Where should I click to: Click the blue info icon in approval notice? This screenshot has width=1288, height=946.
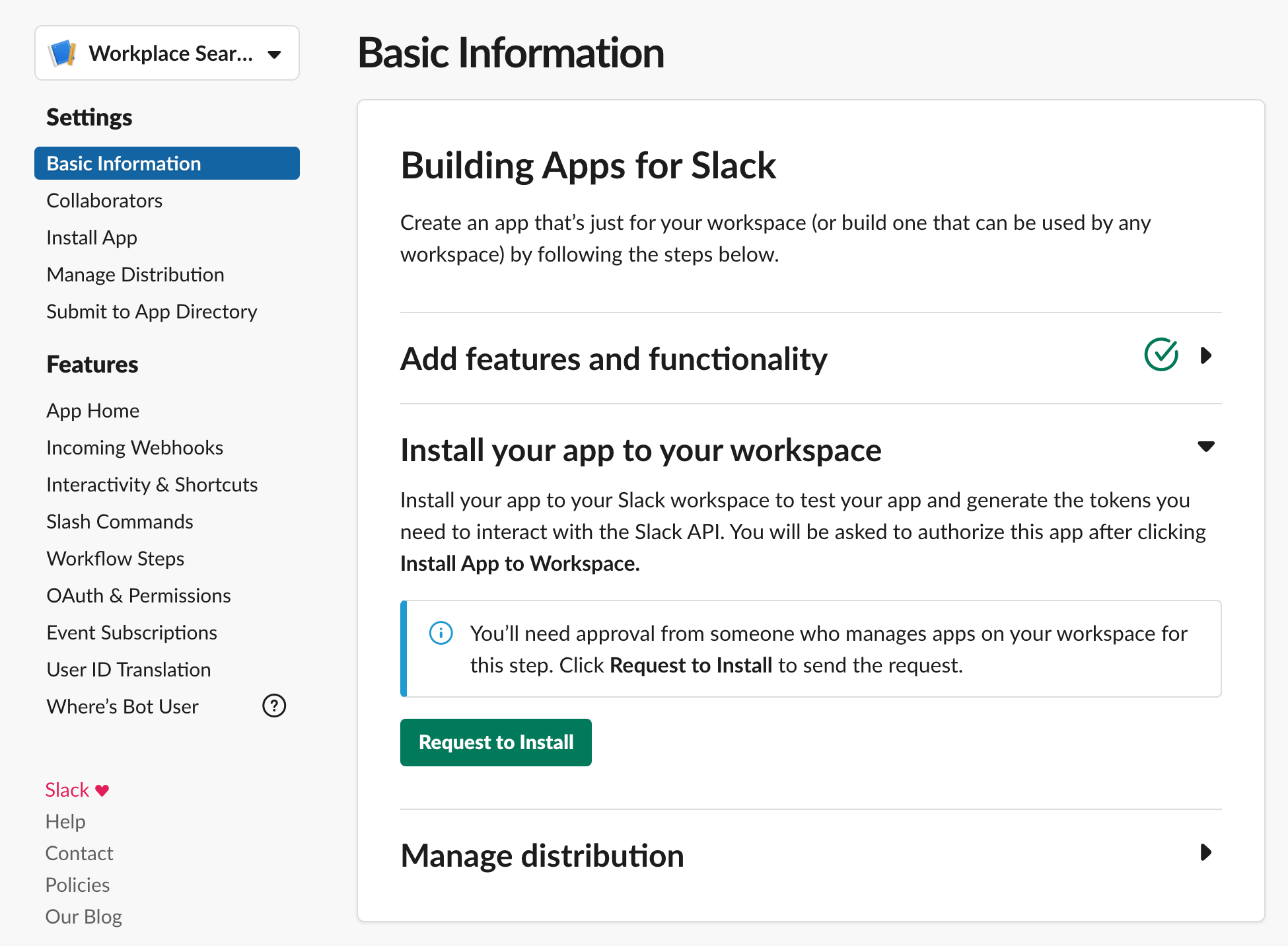click(441, 633)
